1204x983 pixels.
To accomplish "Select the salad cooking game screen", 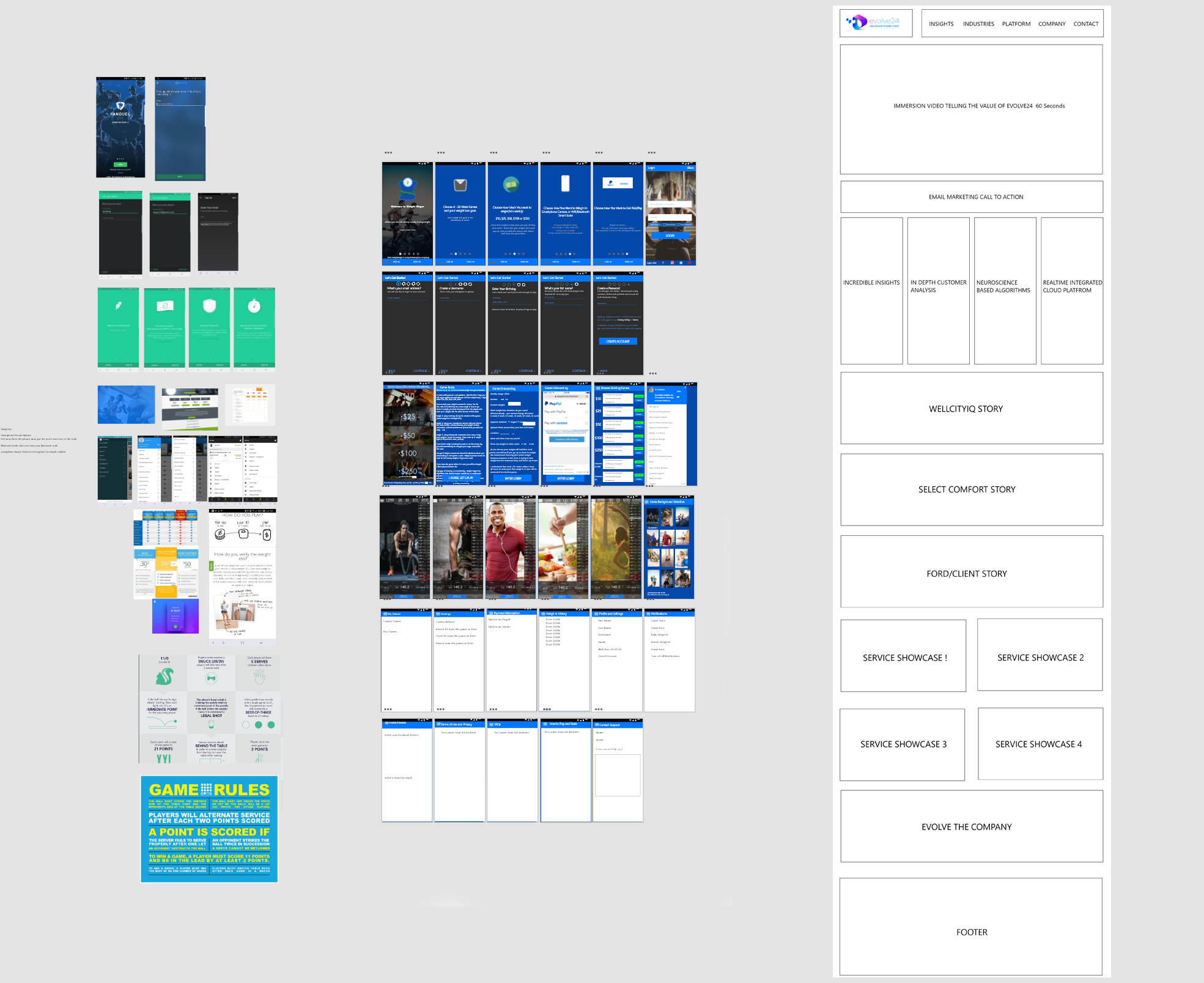I will 563,547.
